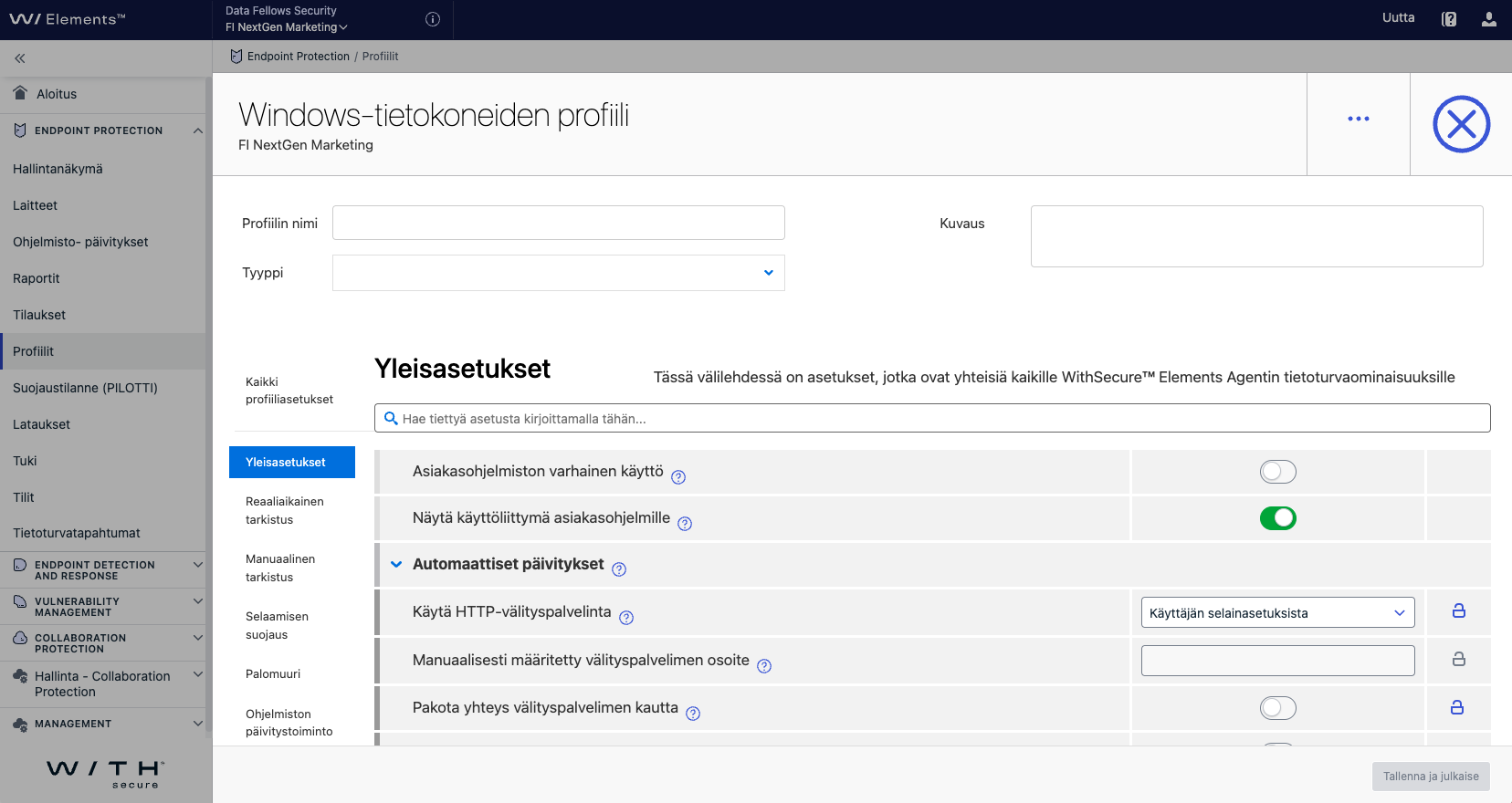The width and height of the screenshot is (1512, 803).
Task: Toggle Pakota yhteys välityspalvelimen kautta switch
Action: point(1277,708)
